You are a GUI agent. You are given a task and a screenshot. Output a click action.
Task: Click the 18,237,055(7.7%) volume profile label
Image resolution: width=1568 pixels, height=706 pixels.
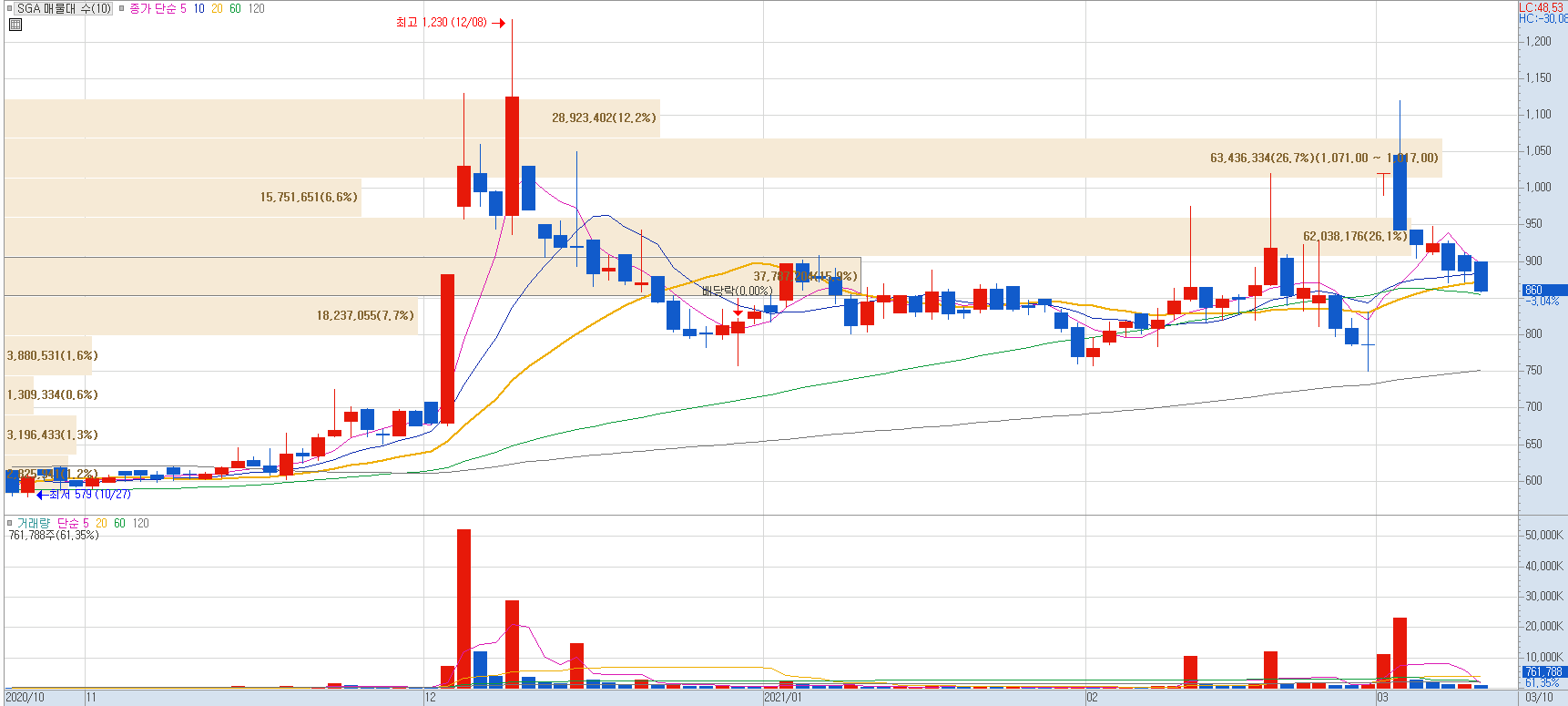(x=365, y=315)
